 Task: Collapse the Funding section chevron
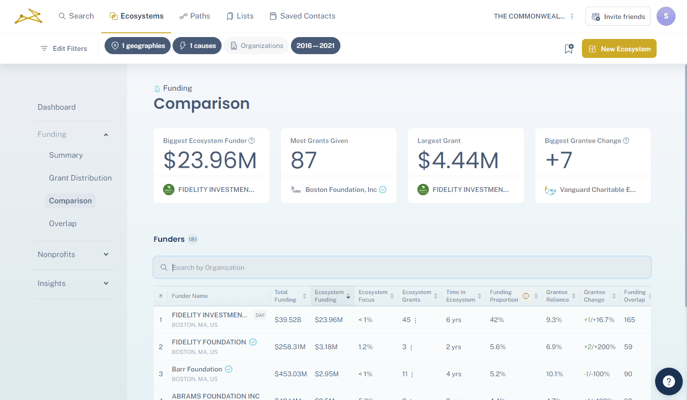106,135
